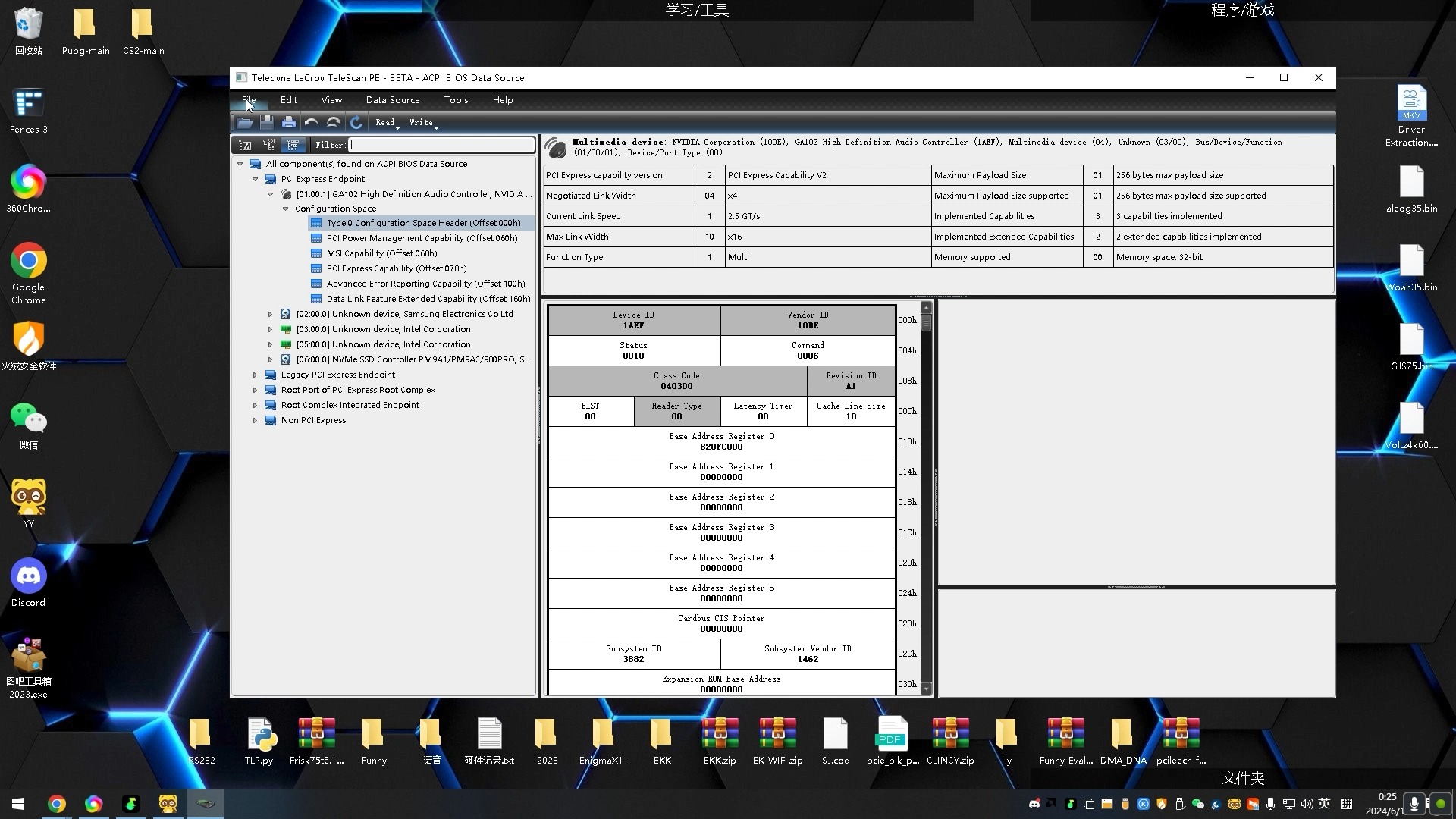
Task: Toggle the device-type grouped tree view
Action: coord(293,145)
